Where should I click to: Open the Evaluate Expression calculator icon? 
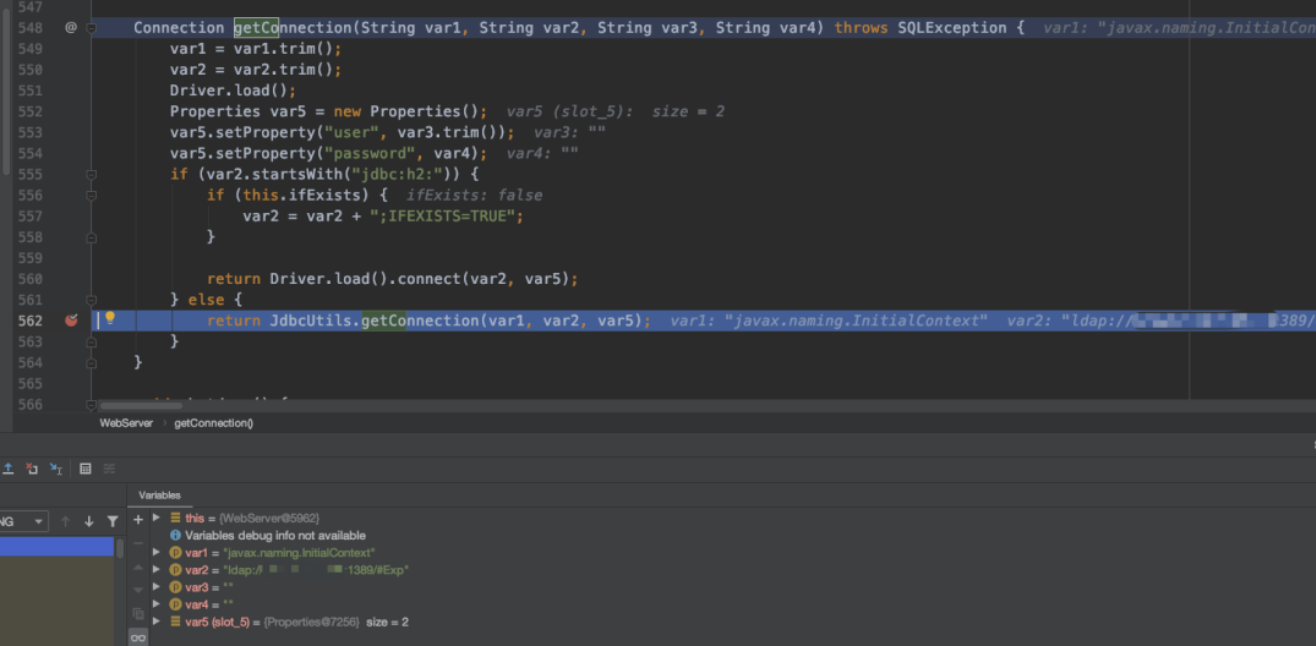[x=85, y=468]
